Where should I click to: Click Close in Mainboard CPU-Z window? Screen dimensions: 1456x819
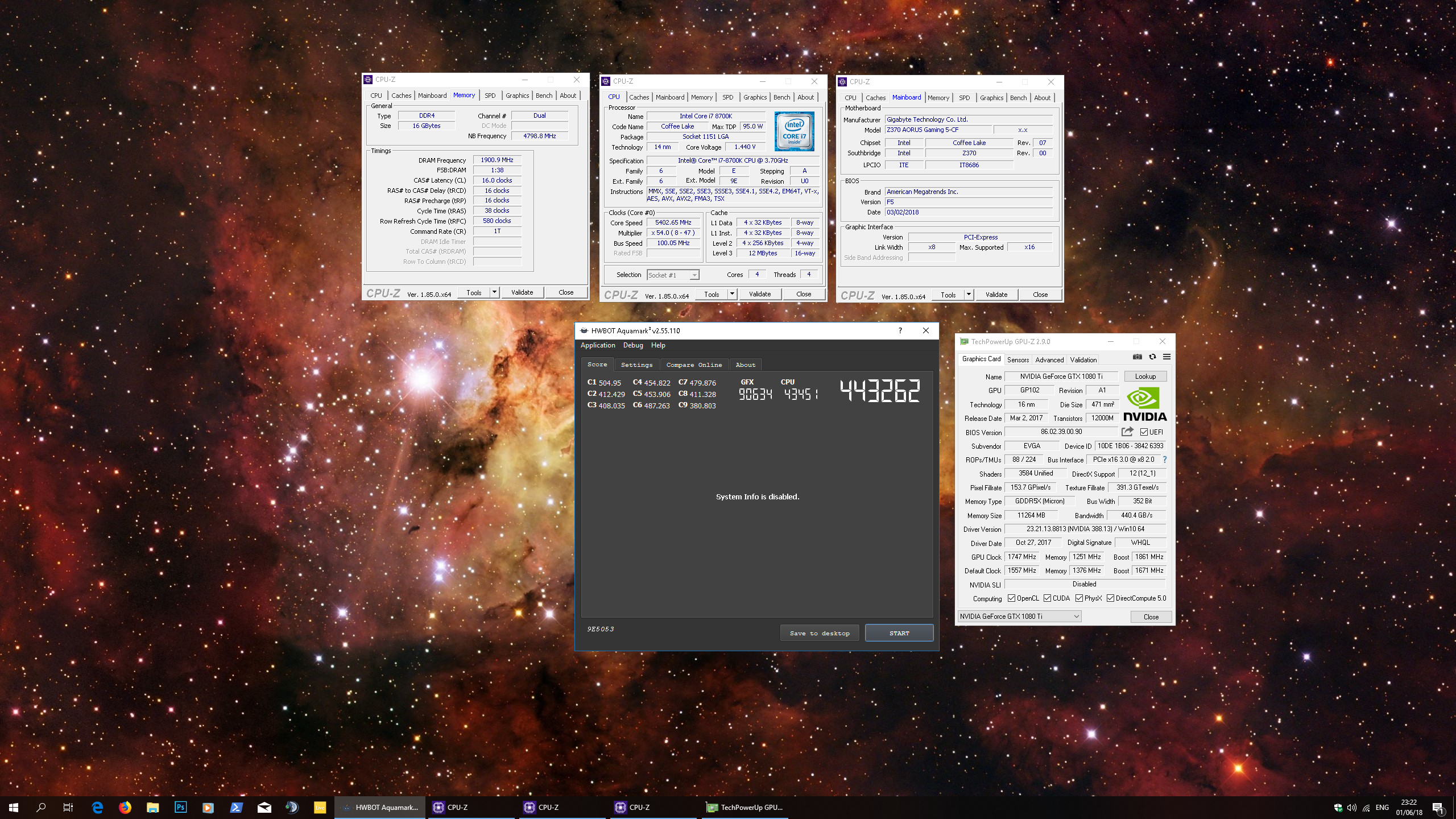click(x=1040, y=295)
